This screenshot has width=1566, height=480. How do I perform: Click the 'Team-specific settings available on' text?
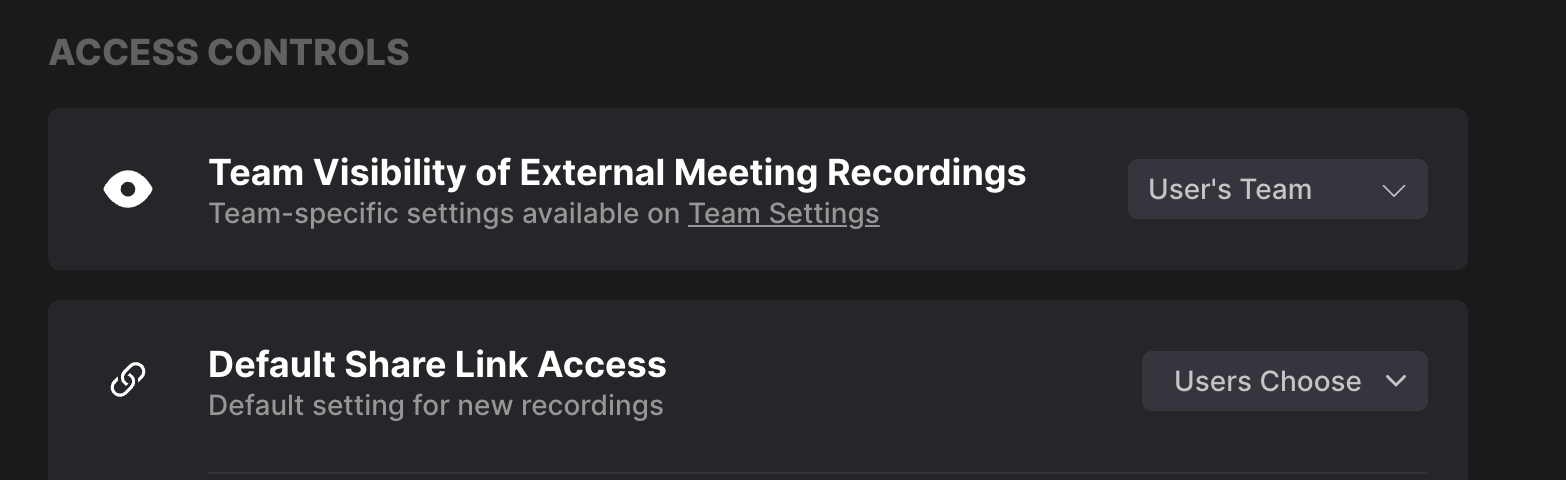coord(444,214)
